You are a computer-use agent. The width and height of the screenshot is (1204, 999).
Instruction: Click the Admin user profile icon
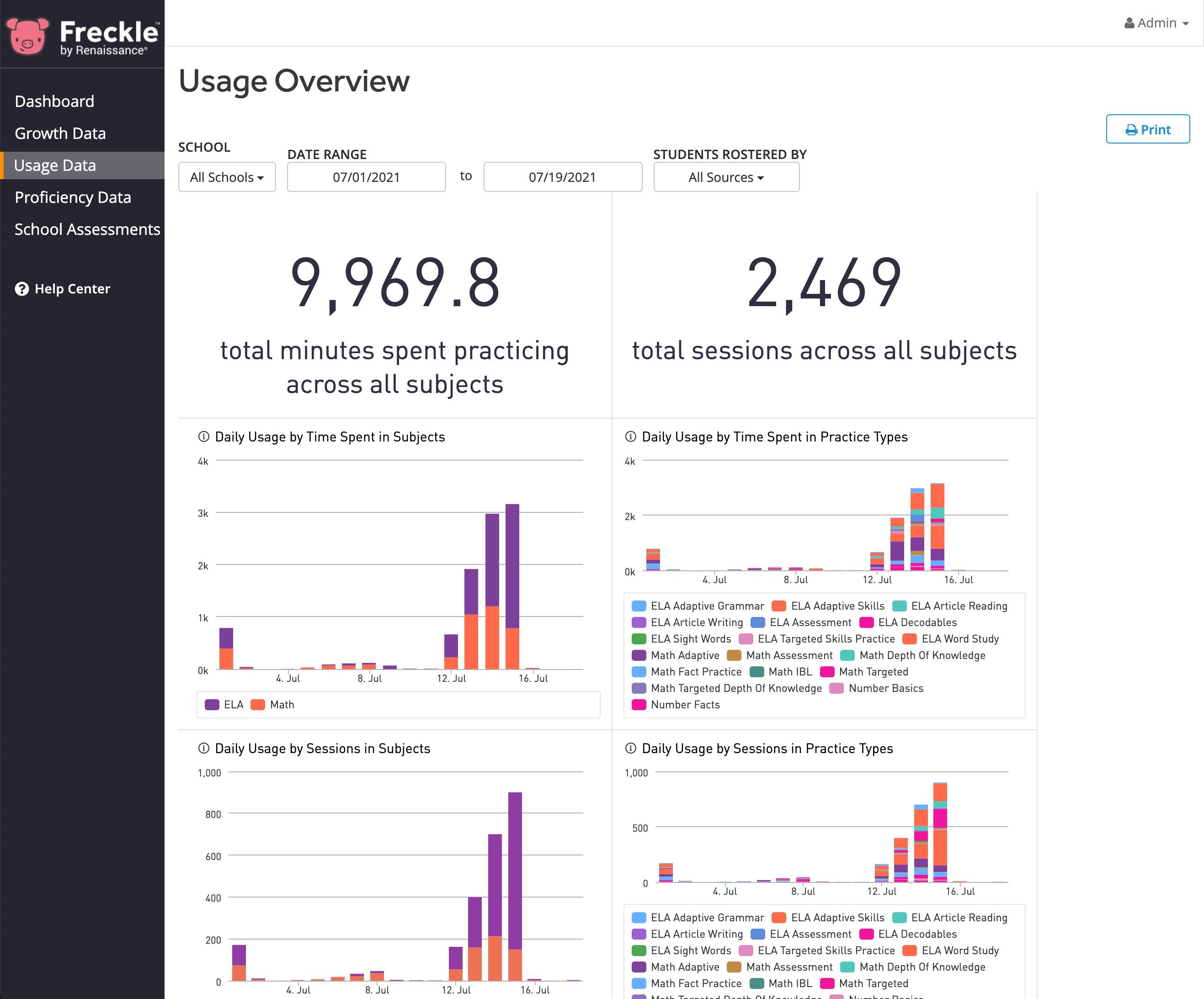click(1129, 23)
